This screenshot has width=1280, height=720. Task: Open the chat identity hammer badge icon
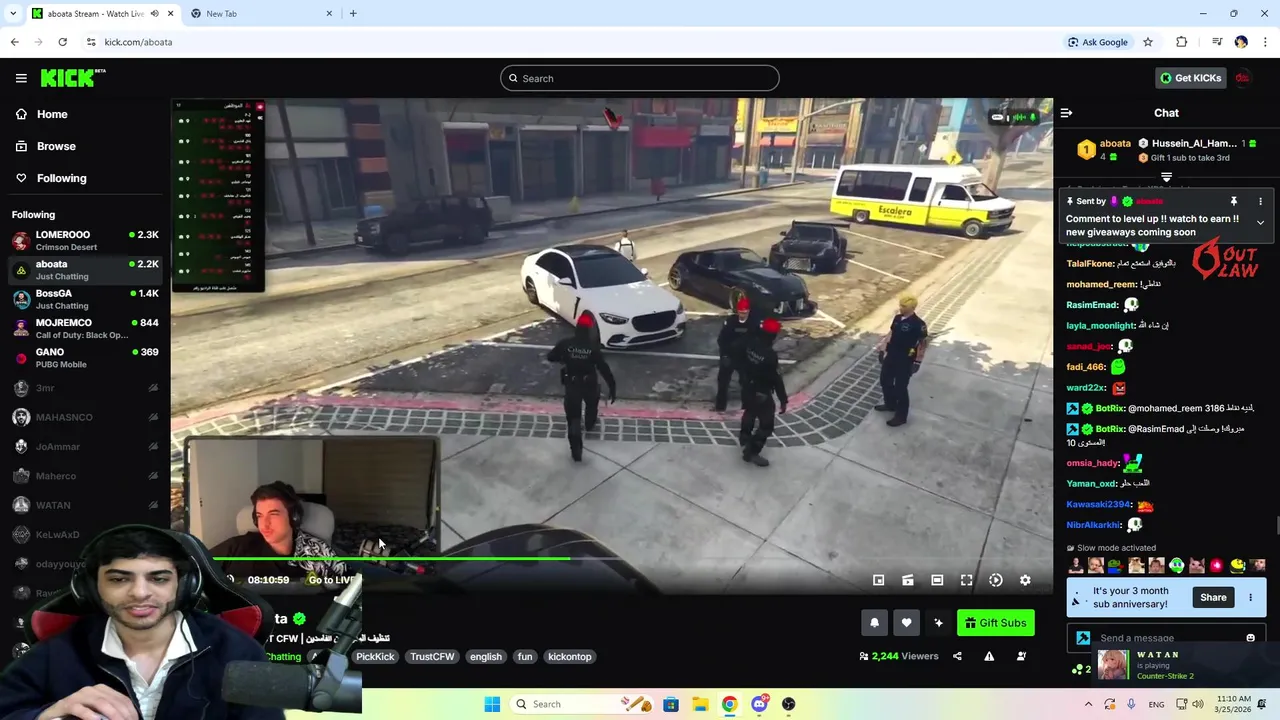(x=1083, y=638)
